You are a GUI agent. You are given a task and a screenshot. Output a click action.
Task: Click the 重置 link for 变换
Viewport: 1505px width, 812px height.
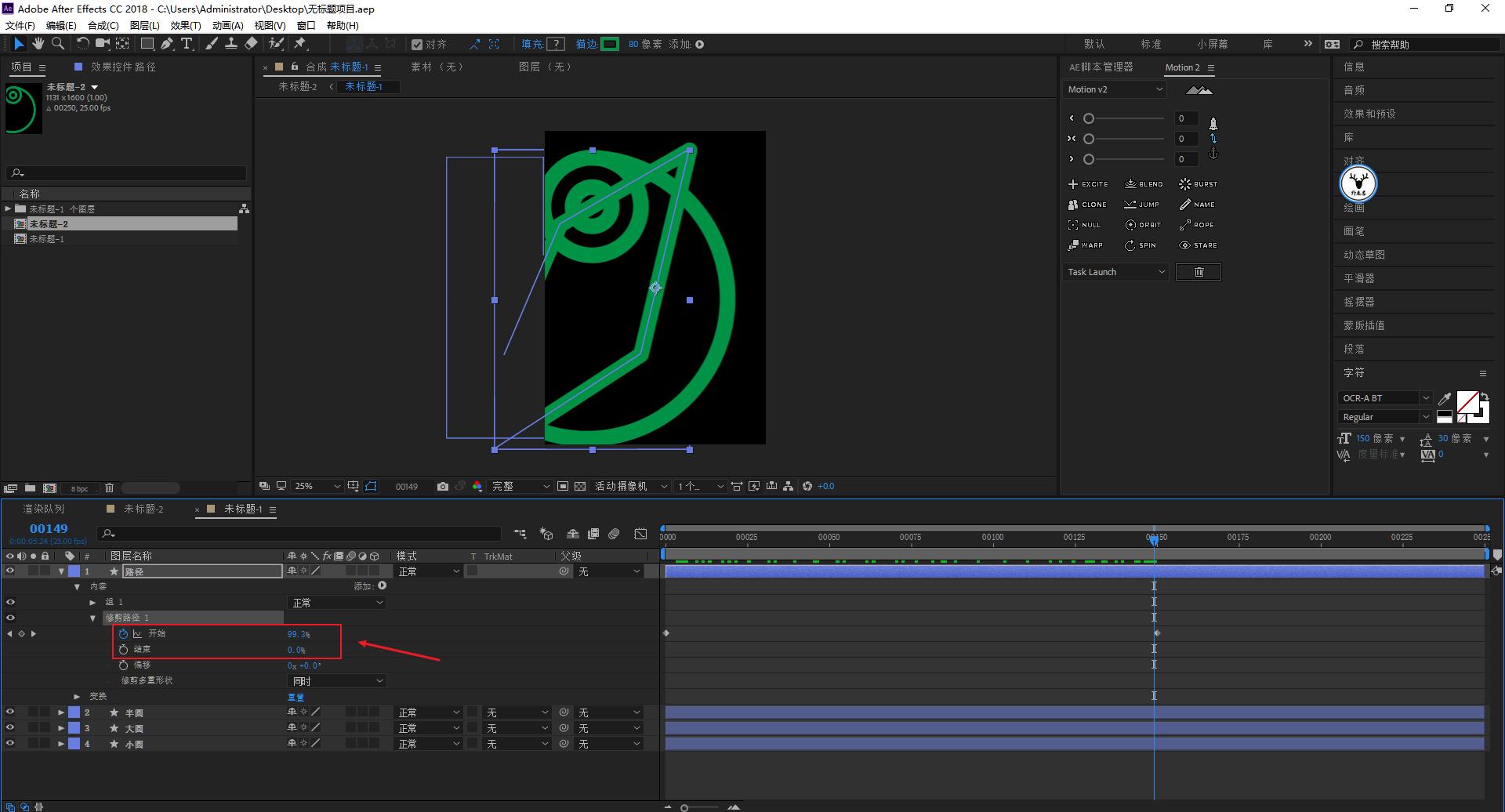coord(296,697)
